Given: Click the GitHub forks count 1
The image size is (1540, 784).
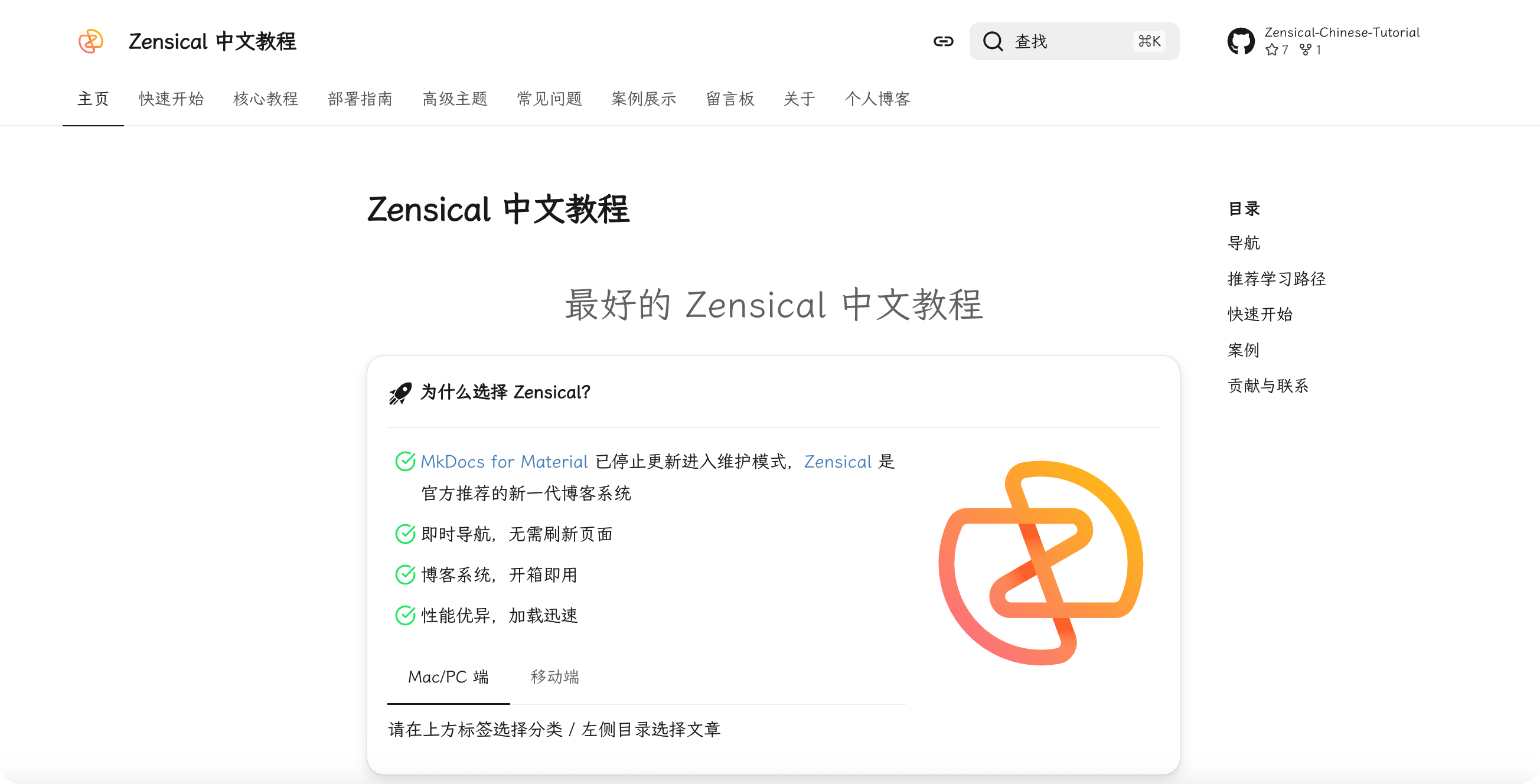Looking at the screenshot, I should tap(1310, 50).
